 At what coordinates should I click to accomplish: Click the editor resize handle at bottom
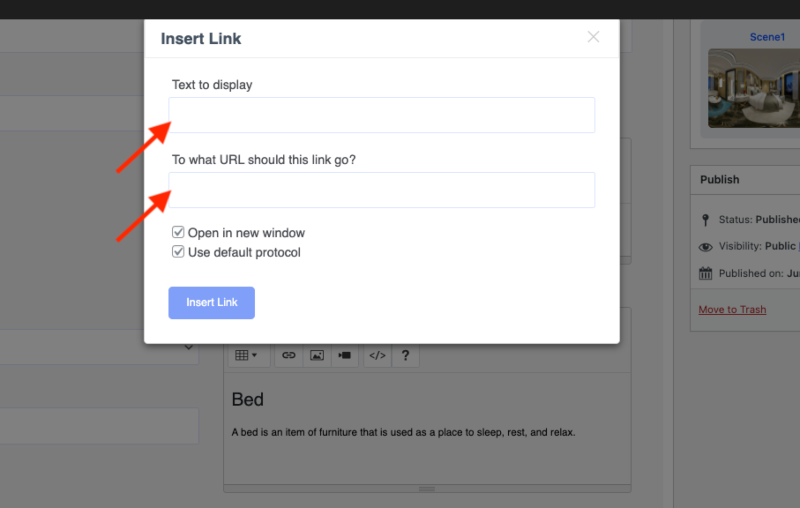[x=427, y=489]
